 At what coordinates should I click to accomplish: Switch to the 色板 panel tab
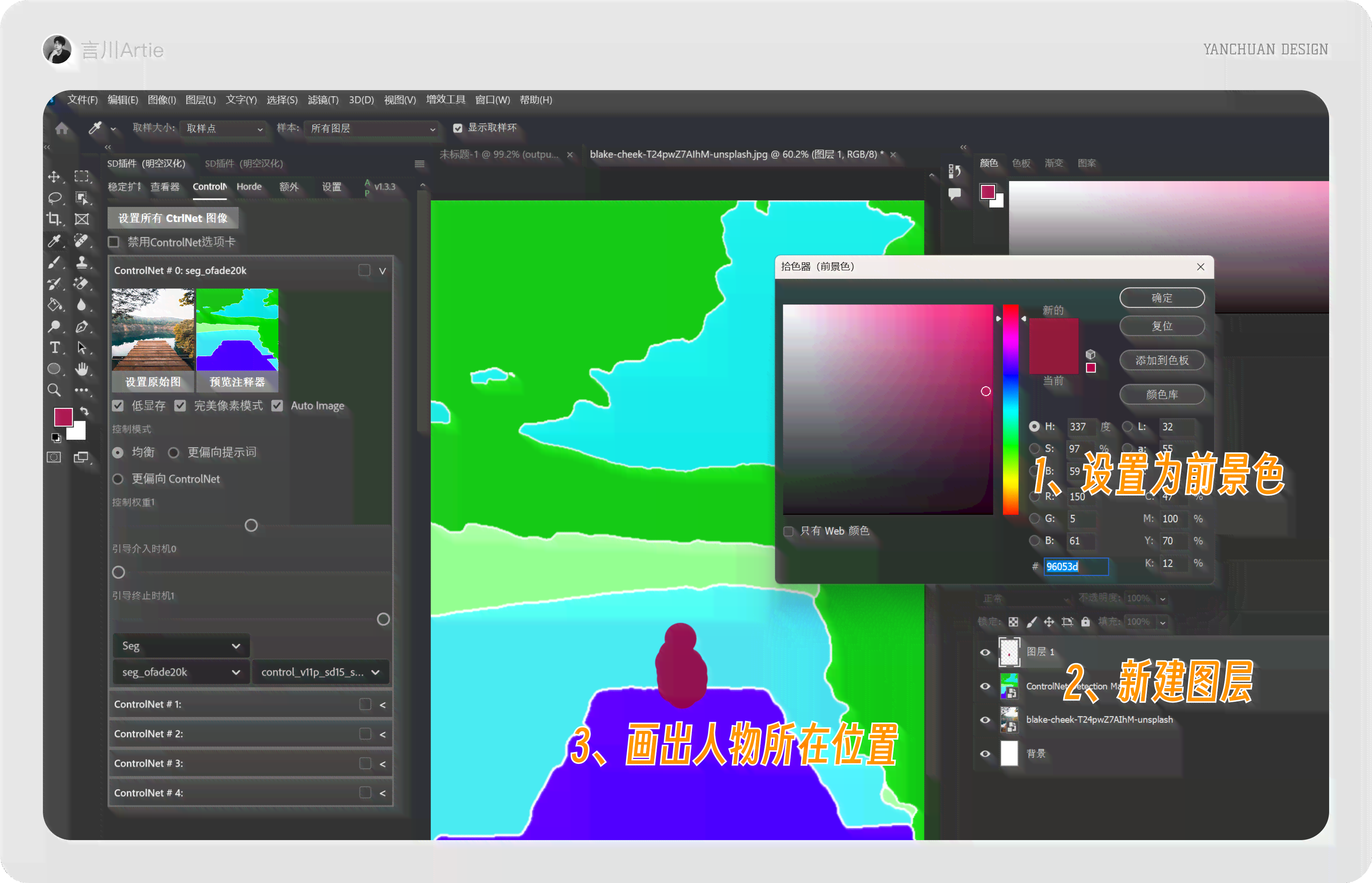(1021, 163)
